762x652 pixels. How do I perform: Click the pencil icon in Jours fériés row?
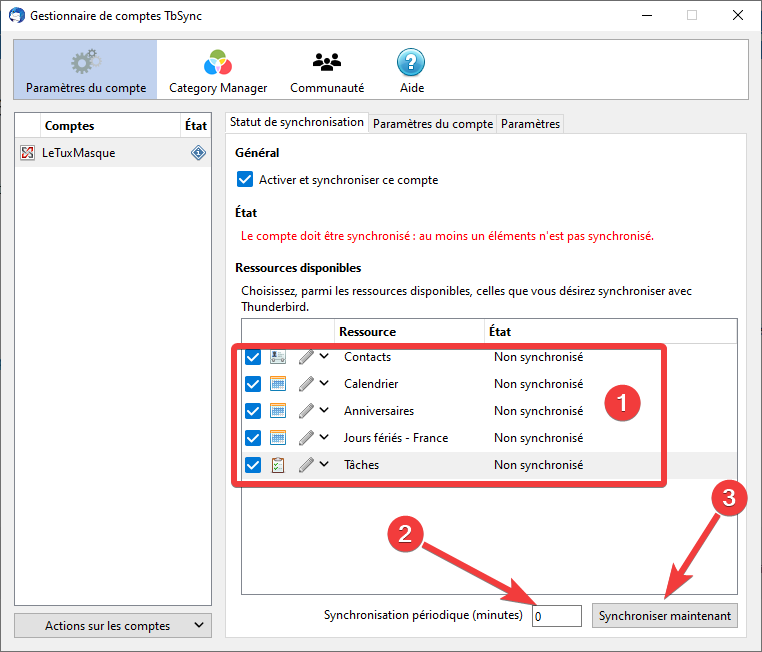[306, 438]
